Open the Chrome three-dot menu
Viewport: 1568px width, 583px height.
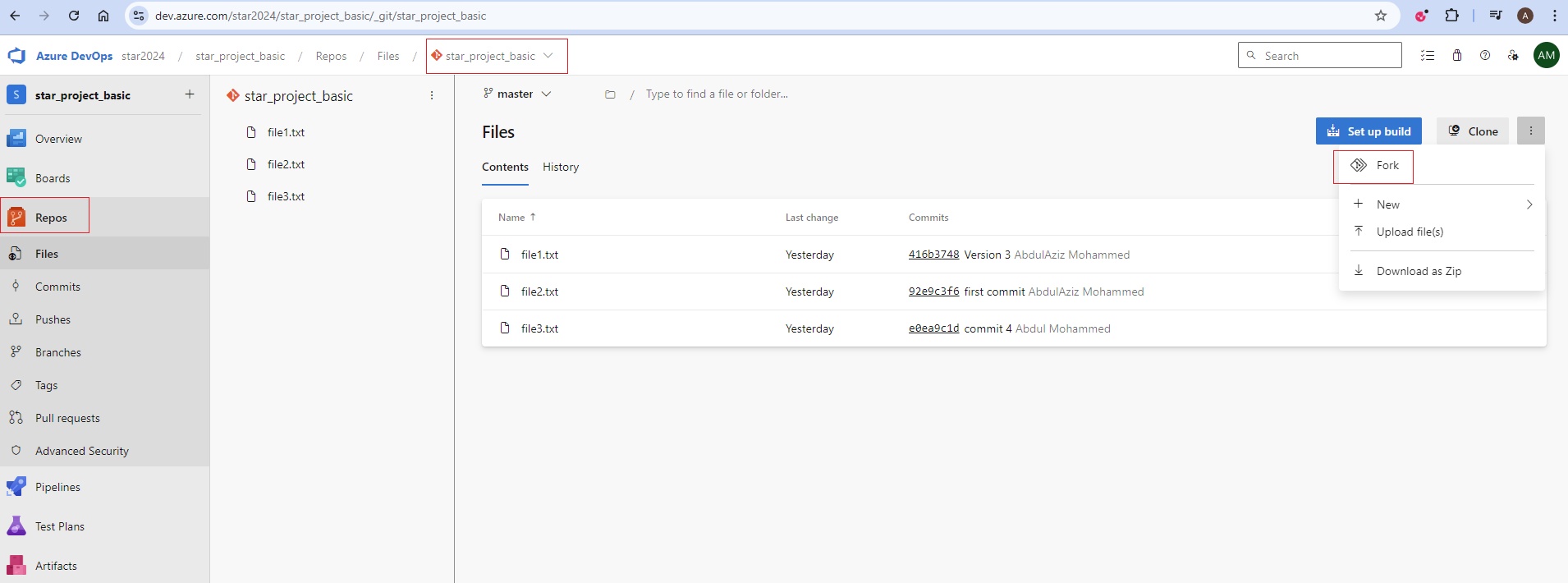[x=1554, y=16]
